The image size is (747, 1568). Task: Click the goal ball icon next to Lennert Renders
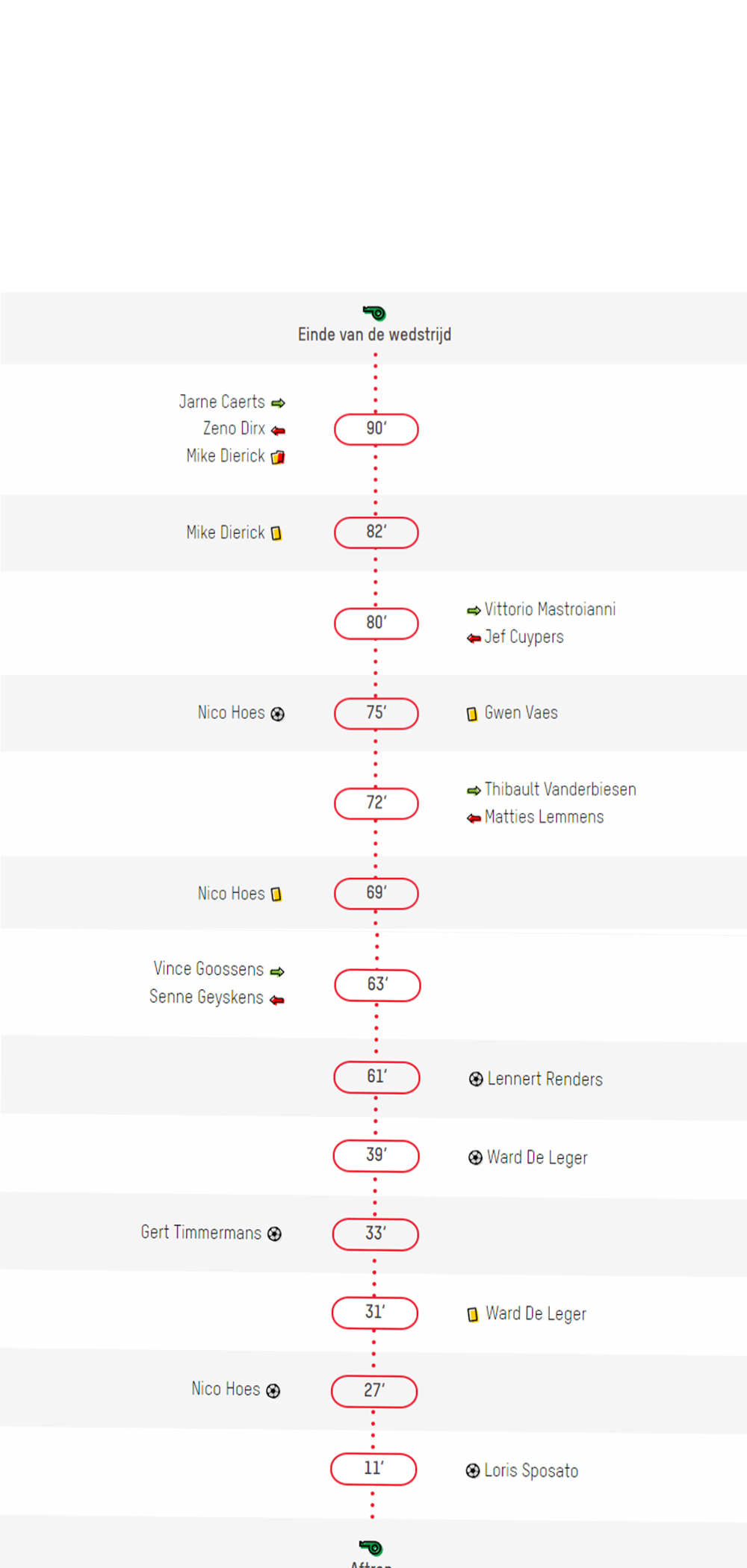coord(476,1079)
